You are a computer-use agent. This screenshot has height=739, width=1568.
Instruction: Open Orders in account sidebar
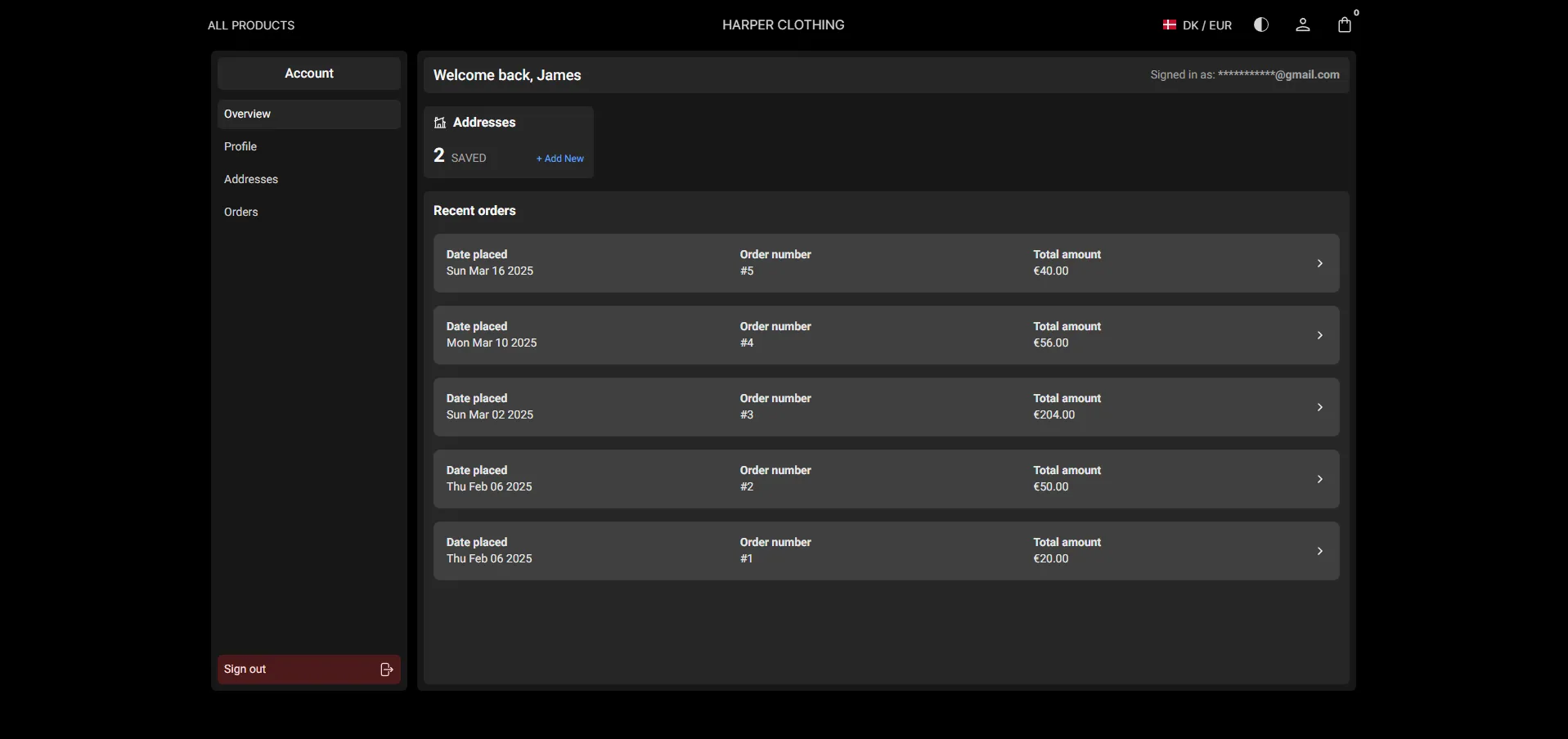[x=241, y=213]
